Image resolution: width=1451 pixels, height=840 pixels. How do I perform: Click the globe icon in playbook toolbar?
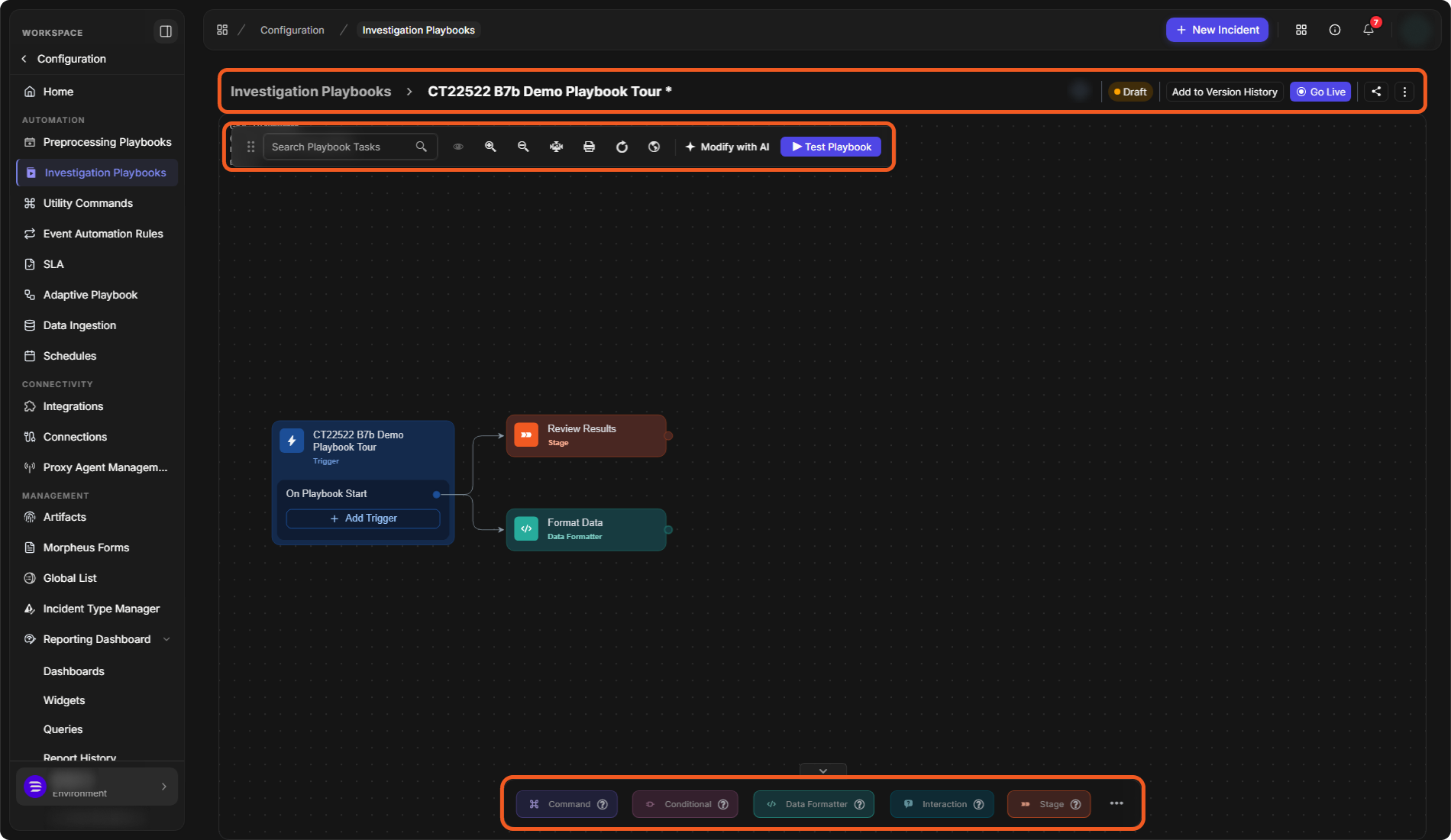pos(654,147)
